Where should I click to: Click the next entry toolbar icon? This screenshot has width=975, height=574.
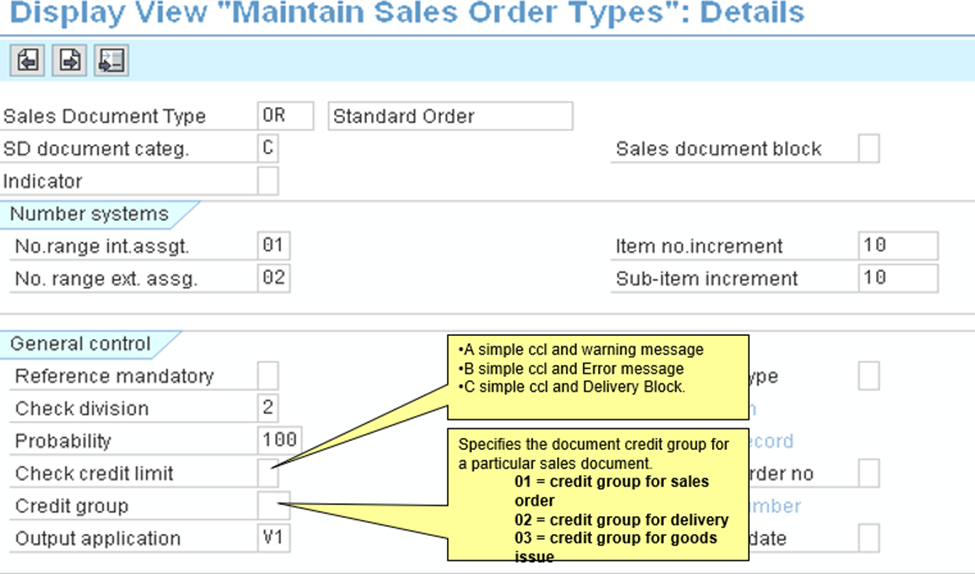tap(69, 61)
